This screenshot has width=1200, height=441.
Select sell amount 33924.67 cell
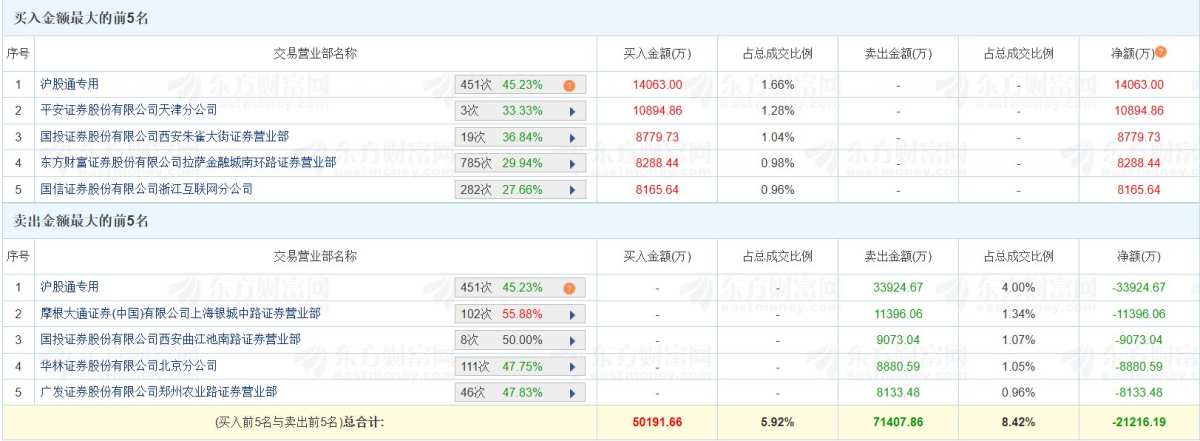(897, 288)
